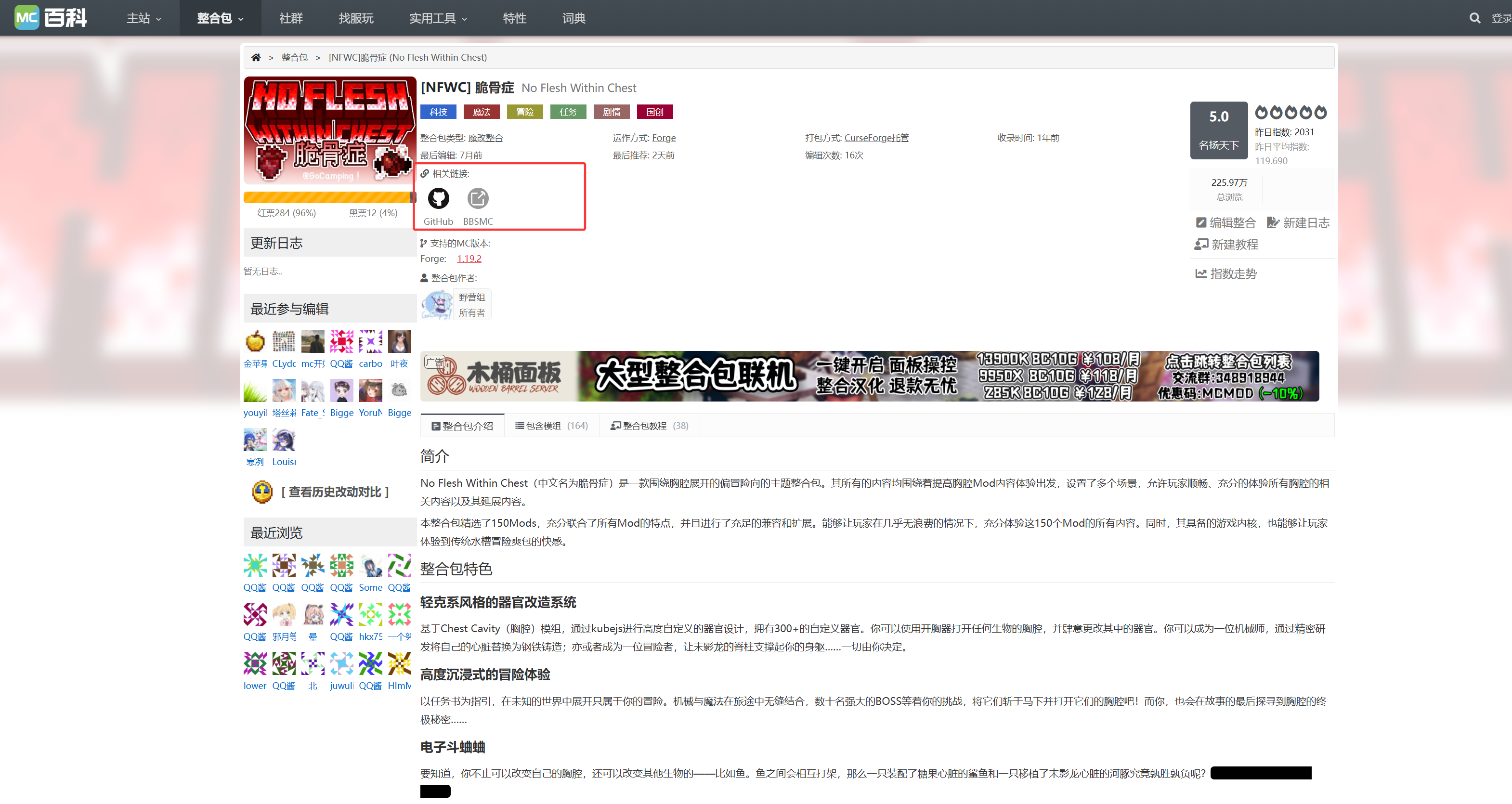The width and height of the screenshot is (1512, 804).
Task: Open the 寒冽 editor avatar
Action: coord(255,440)
